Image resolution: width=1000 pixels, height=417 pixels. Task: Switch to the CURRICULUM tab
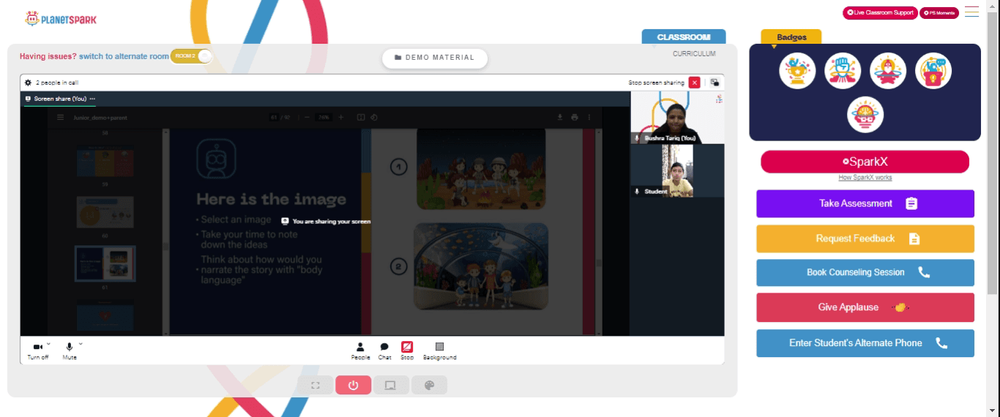tap(694, 54)
